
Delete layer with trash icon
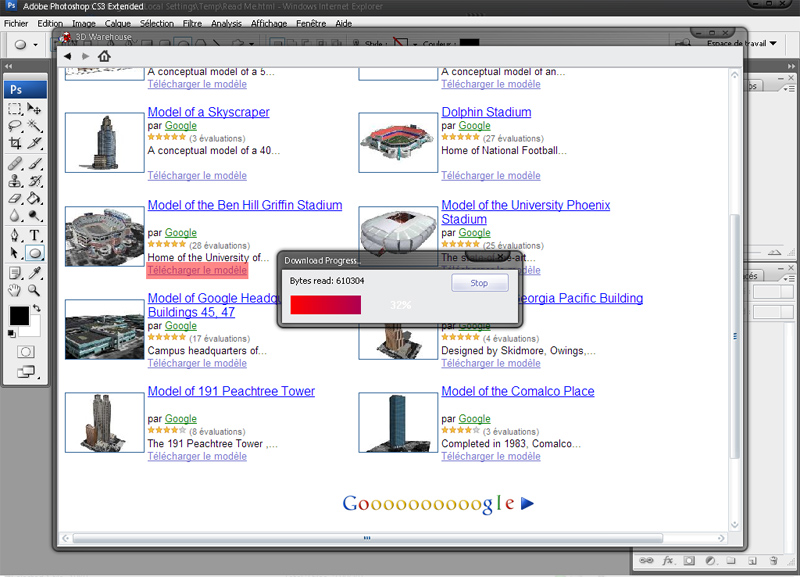[x=773, y=561]
